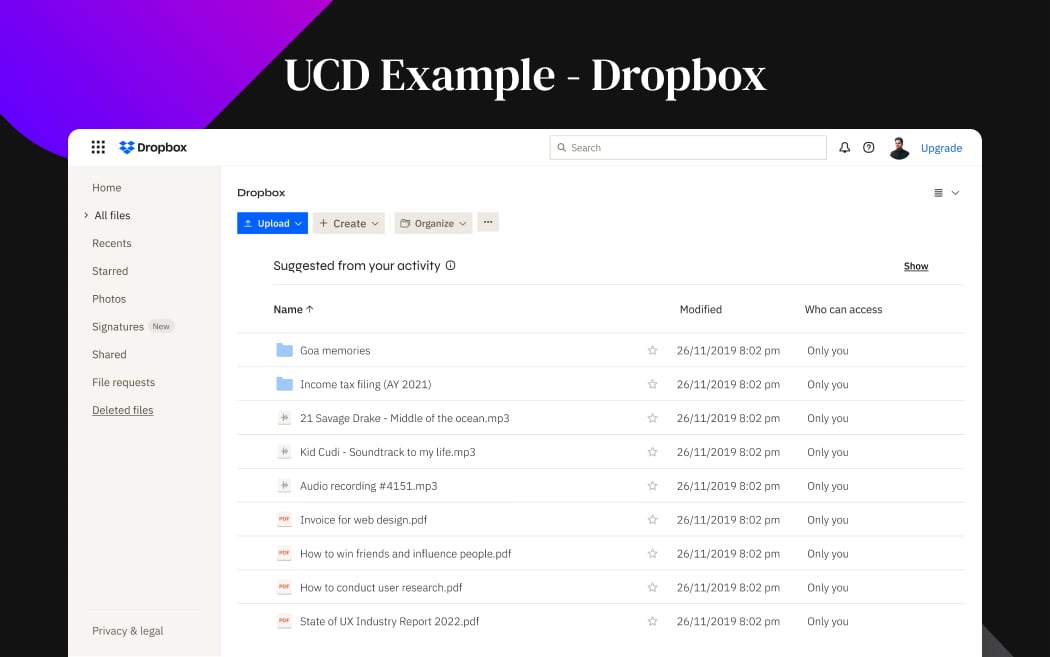Open the more actions ellipsis button
This screenshot has width=1050, height=657.
[488, 222]
